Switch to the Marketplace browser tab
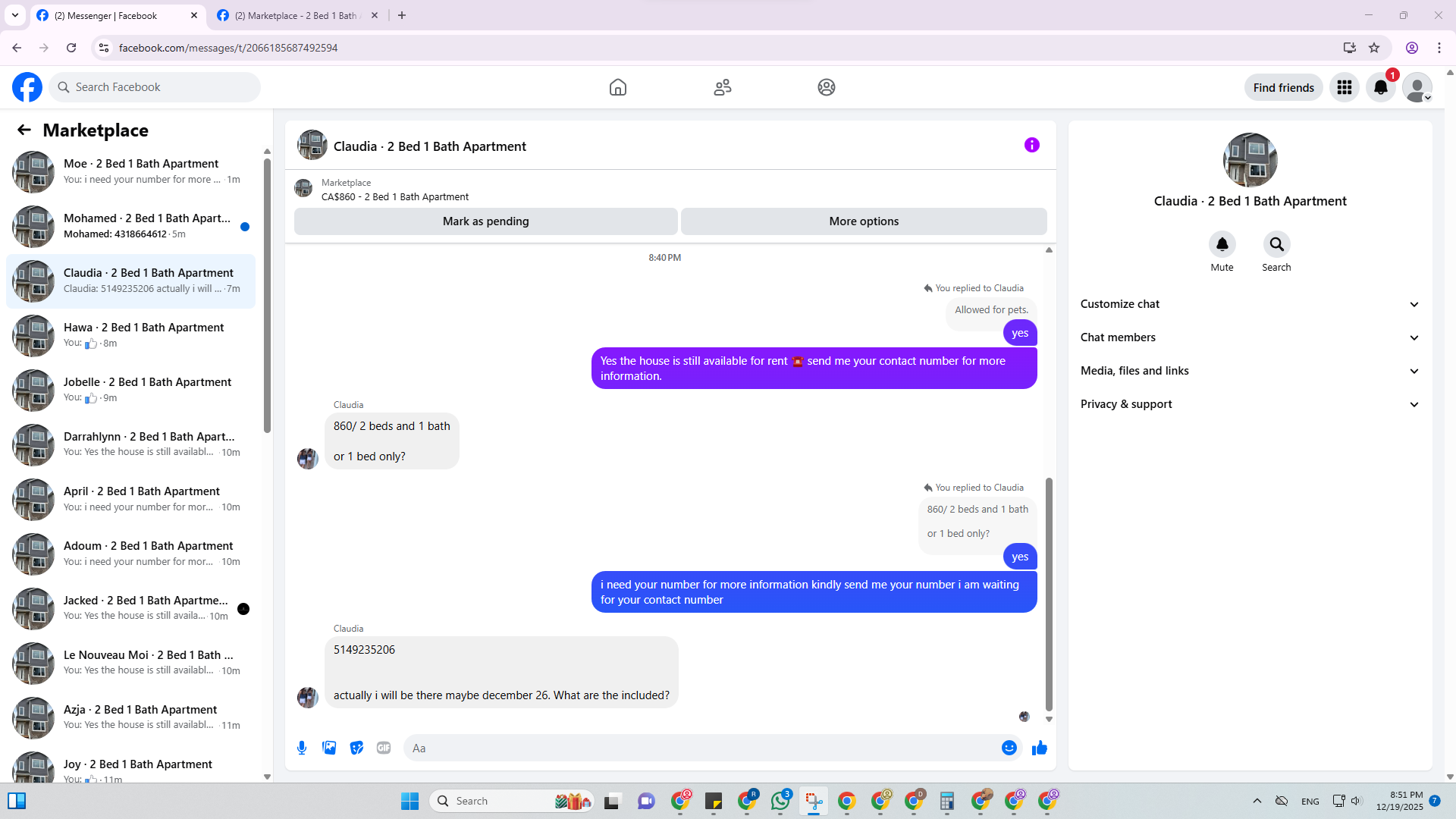Viewport: 1456px width, 819px height. tap(296, 15)
